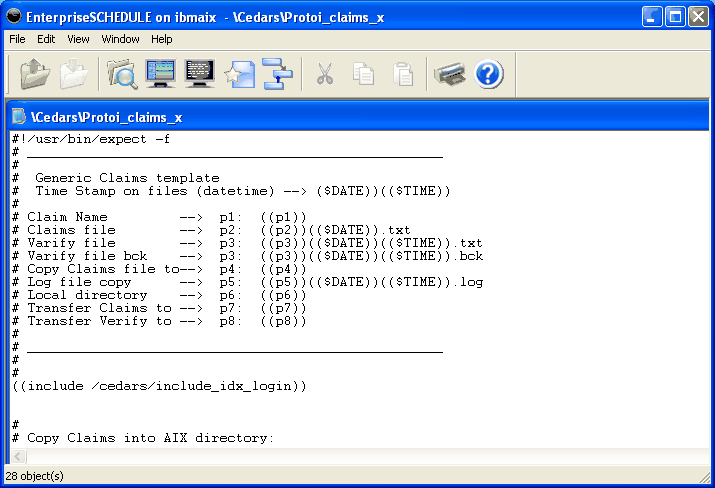
Task: Minimize the EnterpriseSCHEDULE window
Action: point(652,17)
